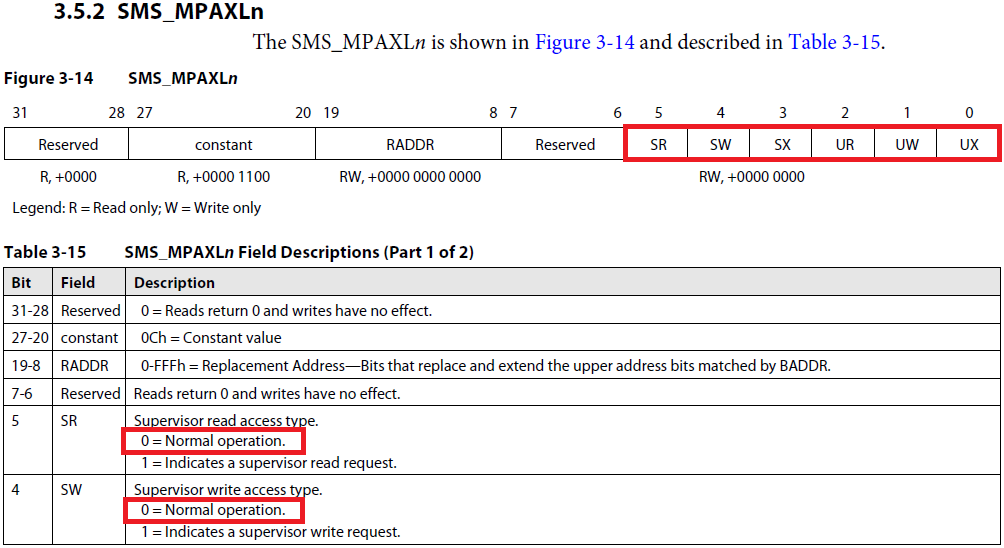Click the UW bit field in the register diagram

click(906, 145)
